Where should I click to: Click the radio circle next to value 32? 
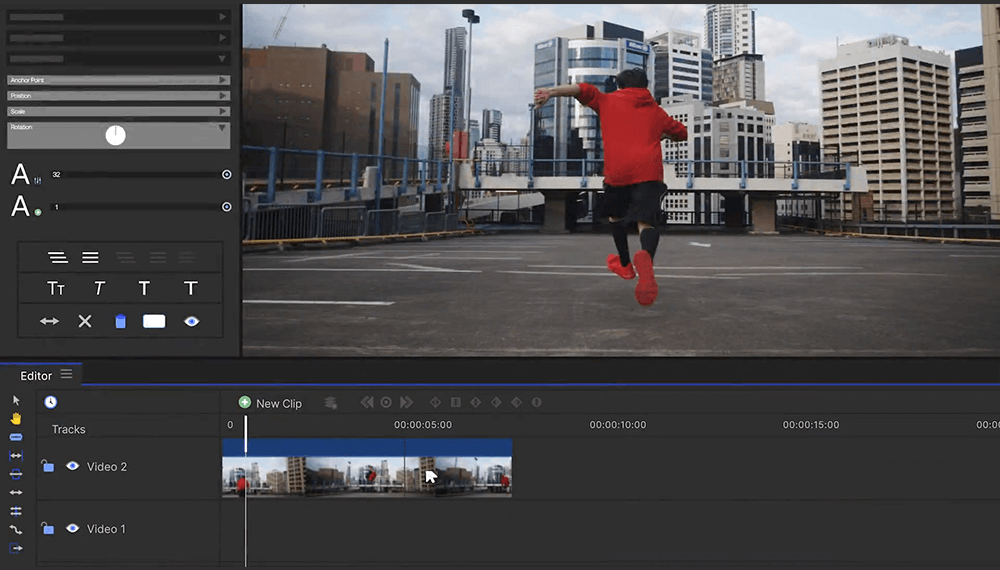[226, 174]
